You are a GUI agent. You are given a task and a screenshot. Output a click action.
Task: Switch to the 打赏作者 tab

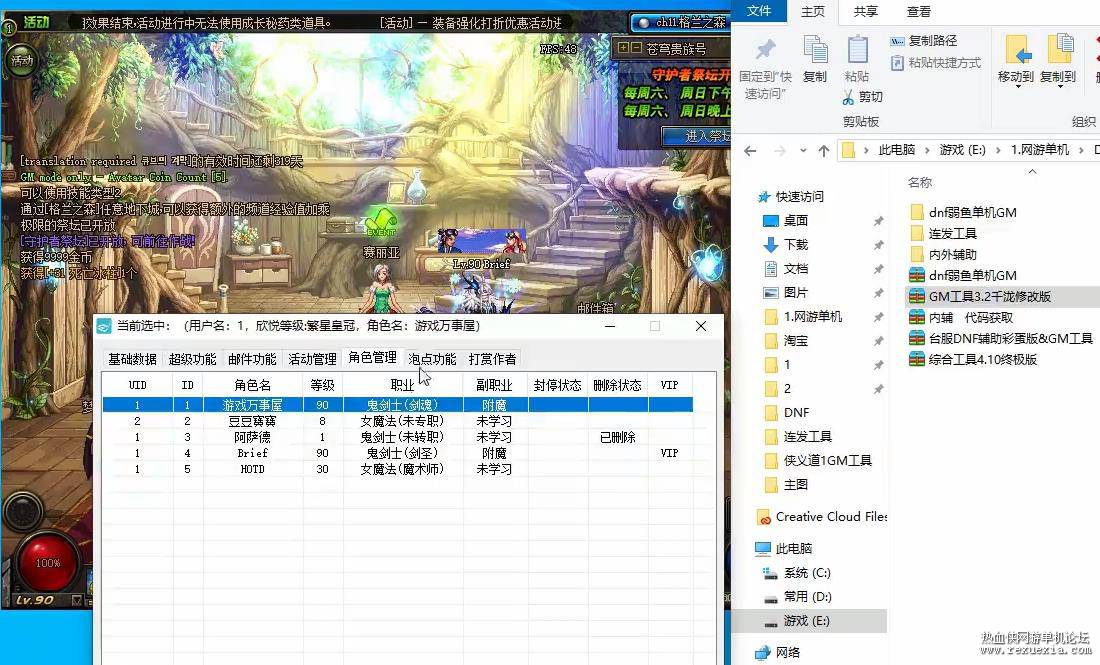click(492, 359)
